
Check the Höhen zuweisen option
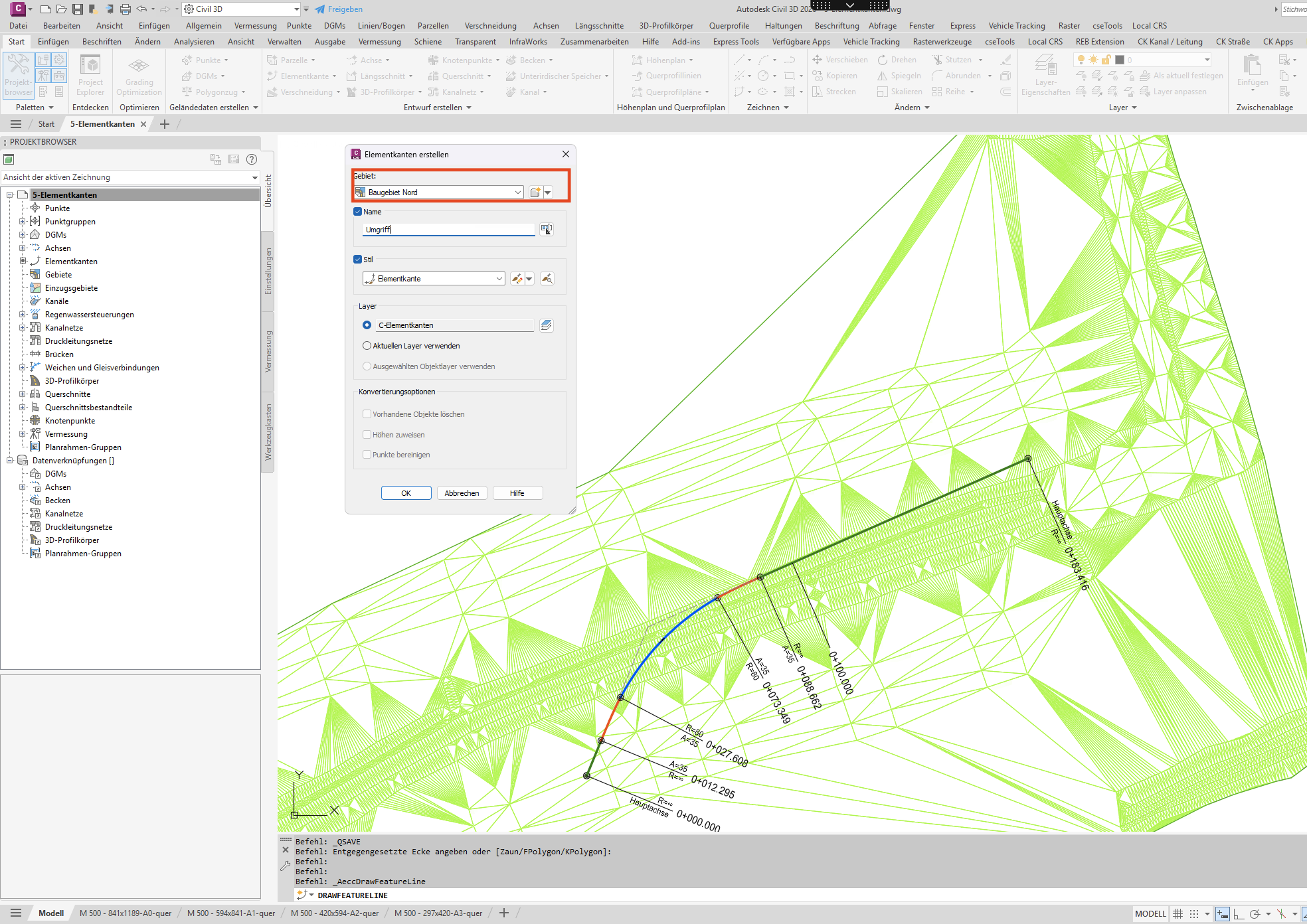coord(367,435)
